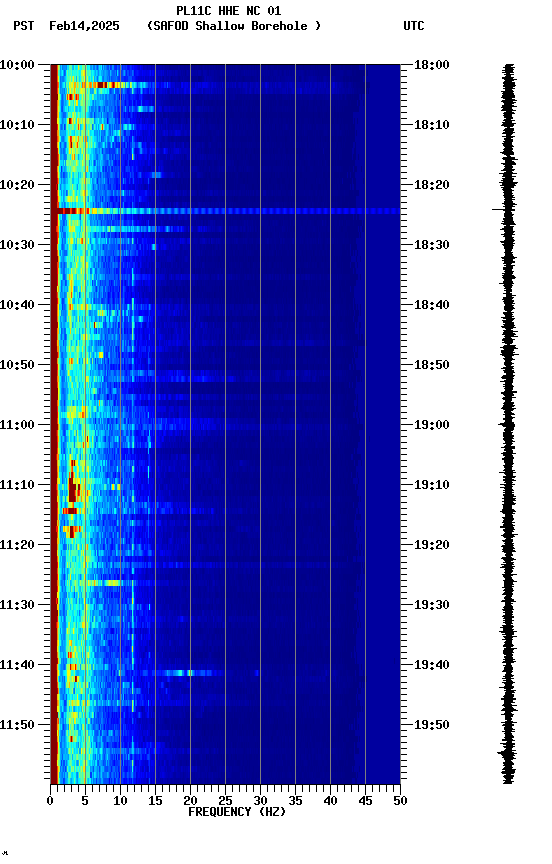Image resolution: width=552 pixels, height=864 pixels.
Task: Click the 35 Hz frequency tick label
Action: 295,801
